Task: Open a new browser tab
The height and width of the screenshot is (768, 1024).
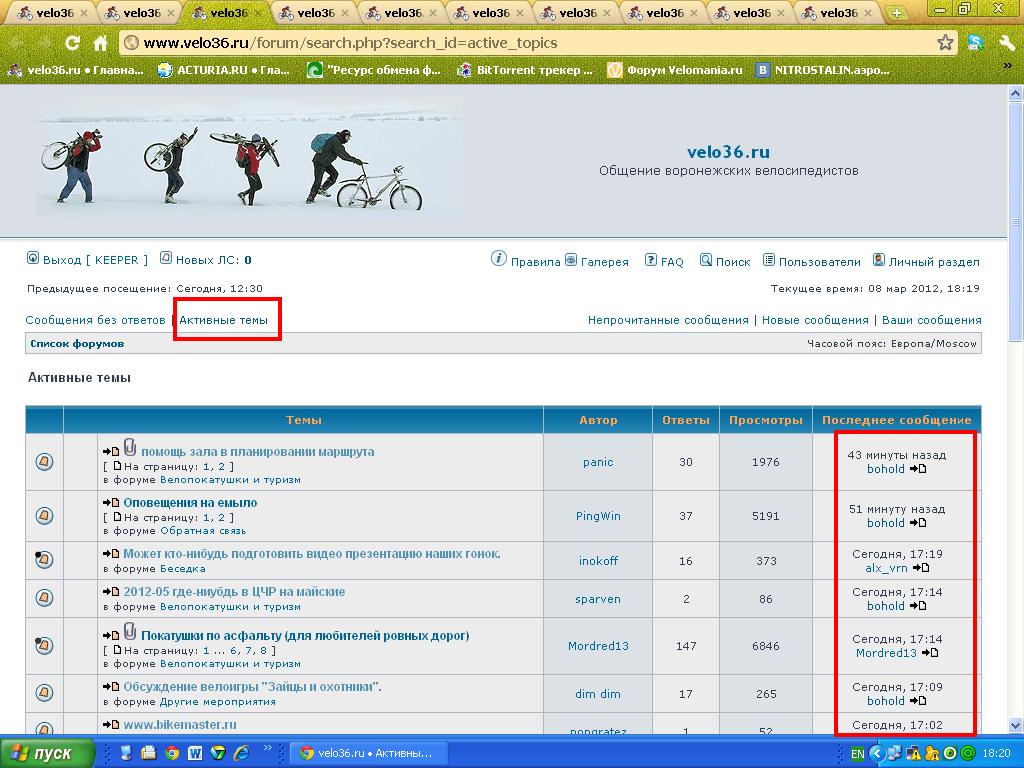Action: (x=897, y=13)
